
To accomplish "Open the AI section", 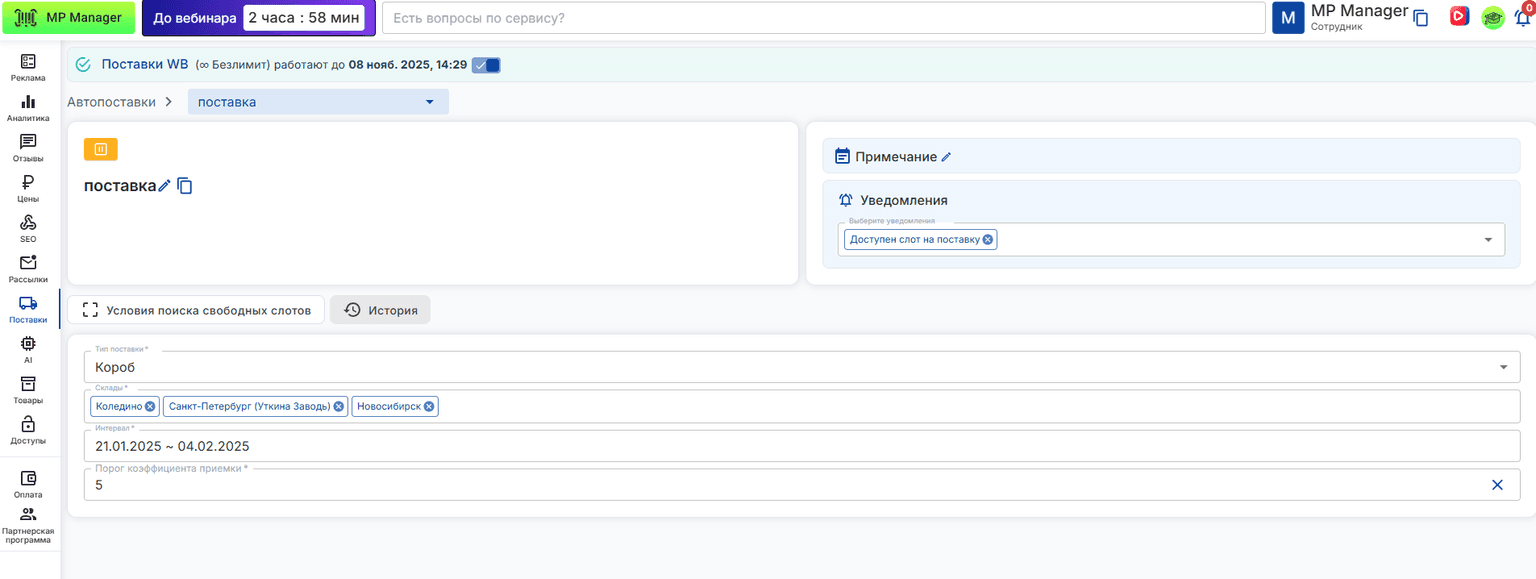I will (28, 350).
